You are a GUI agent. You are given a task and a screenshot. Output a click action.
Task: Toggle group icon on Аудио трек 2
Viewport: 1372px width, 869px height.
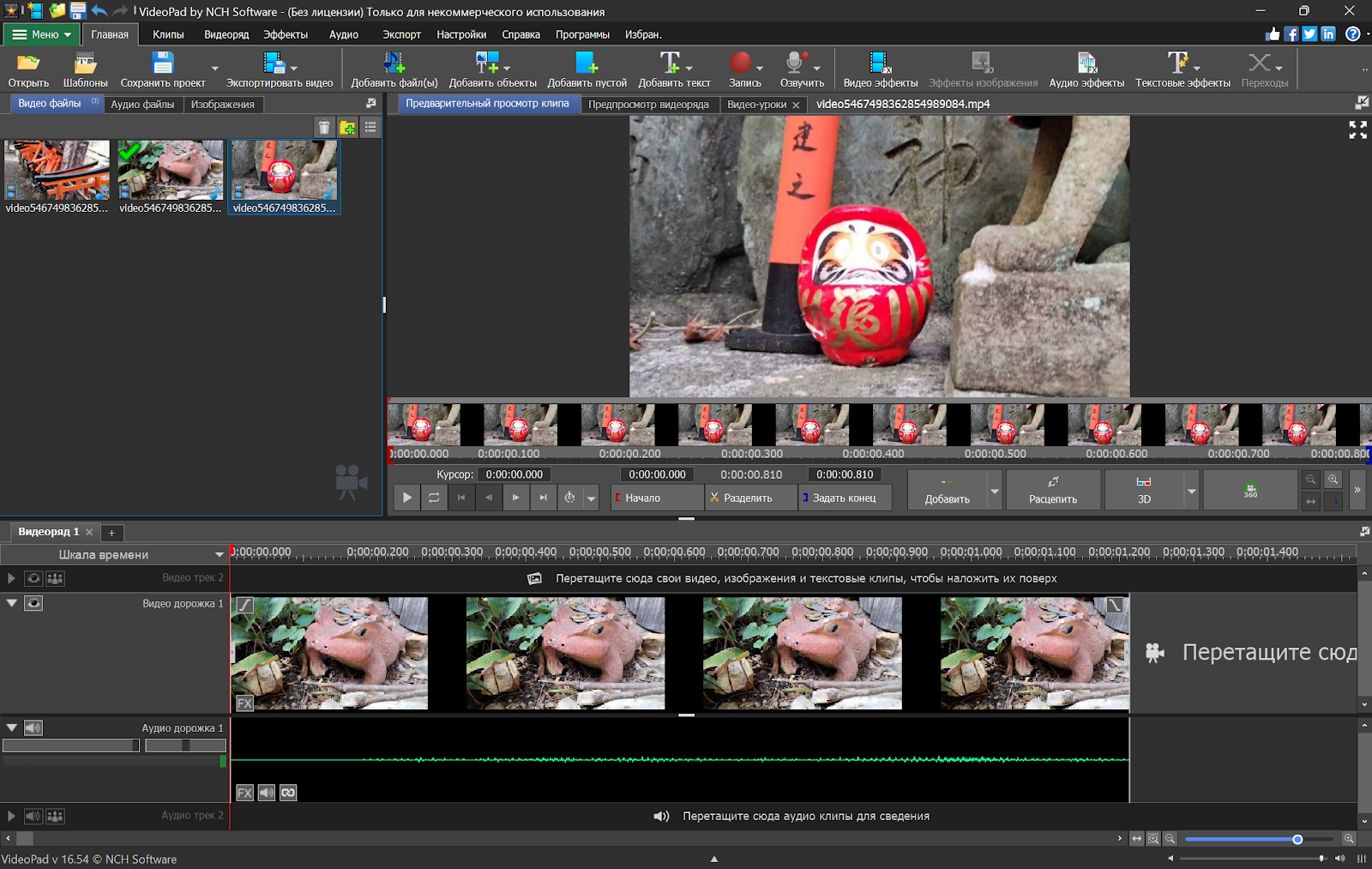[55, 816]
